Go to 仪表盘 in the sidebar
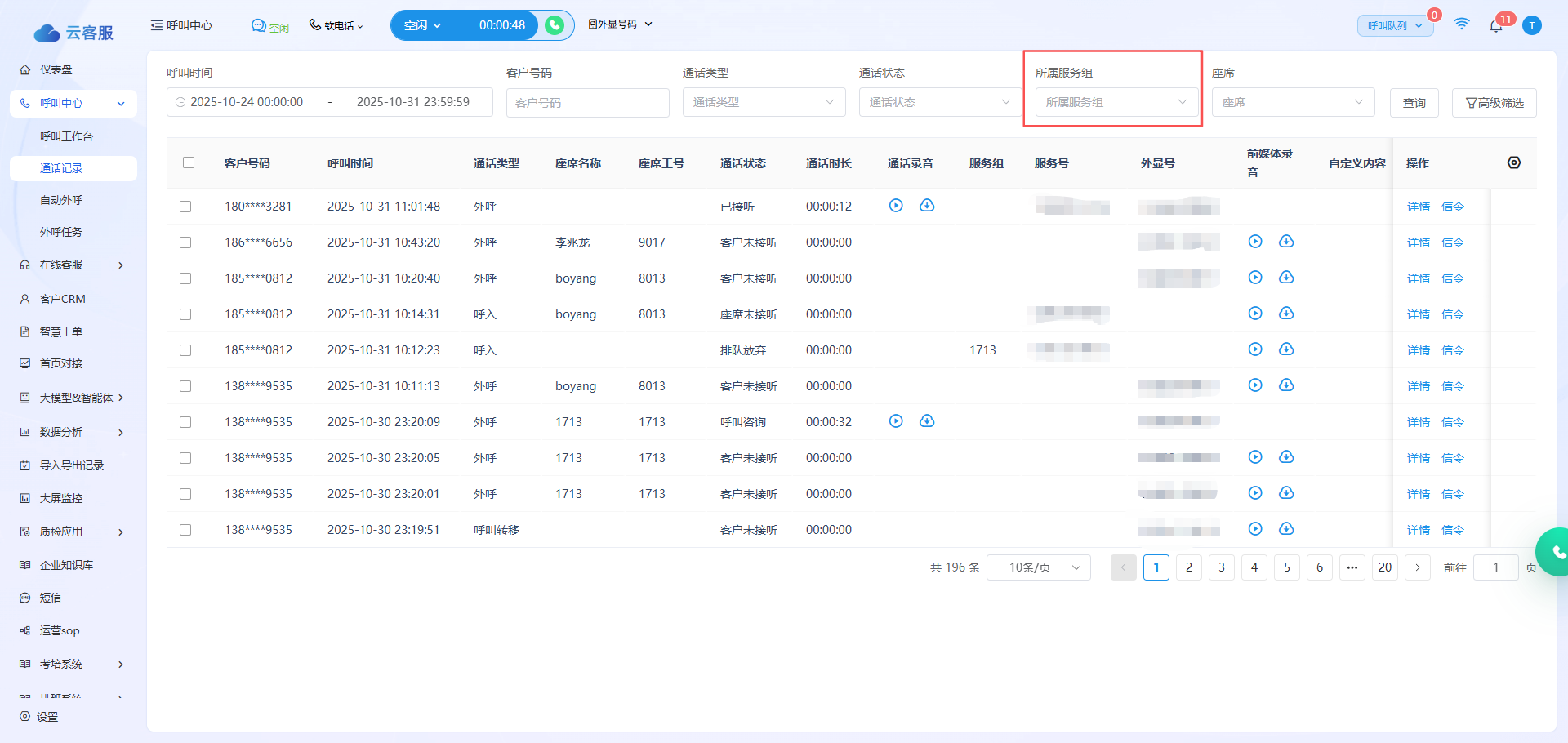Viewport: 1568px width, 743px height. [56, 70]
